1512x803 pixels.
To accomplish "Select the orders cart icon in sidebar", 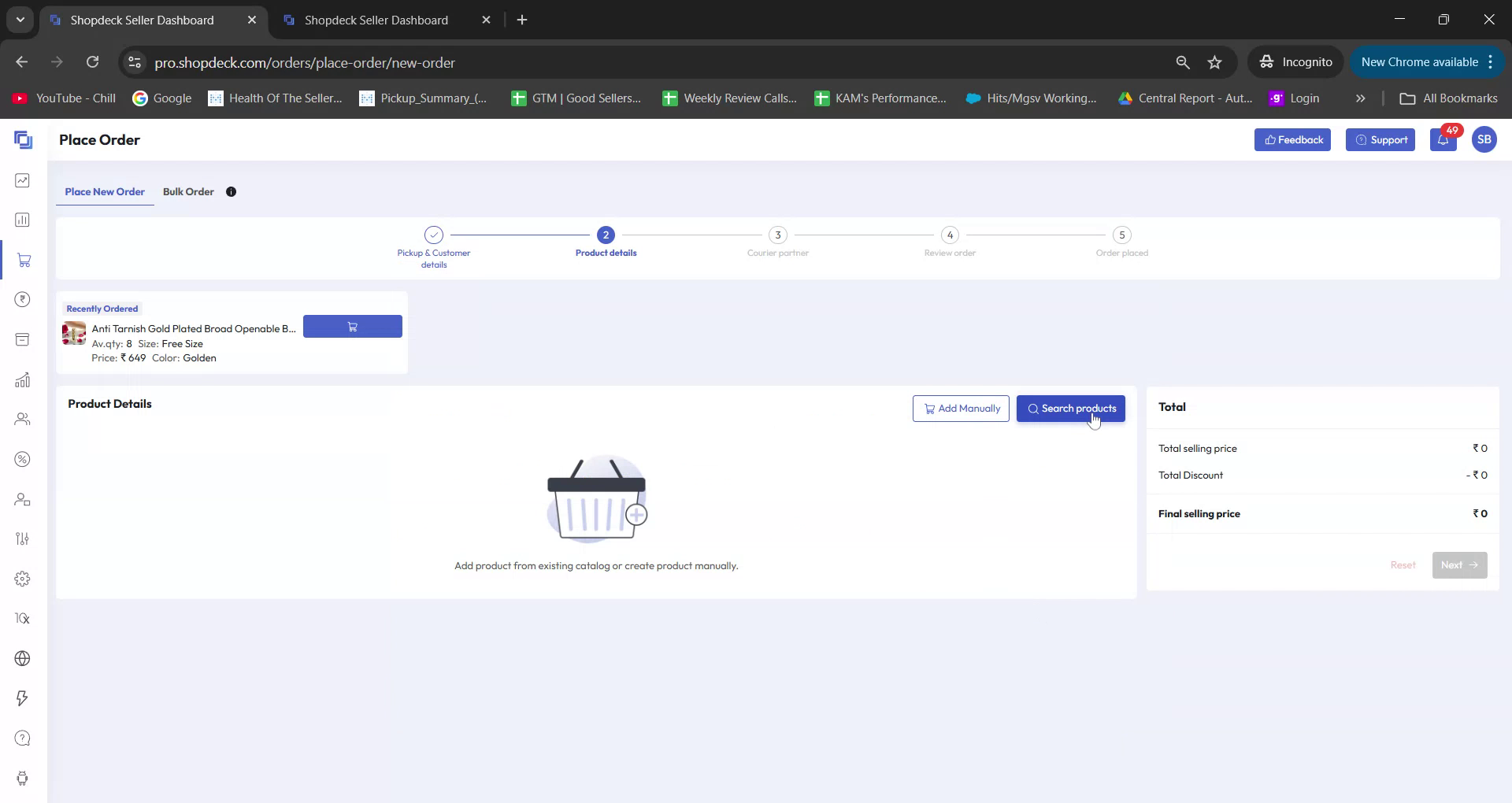I will coord(23,260).
